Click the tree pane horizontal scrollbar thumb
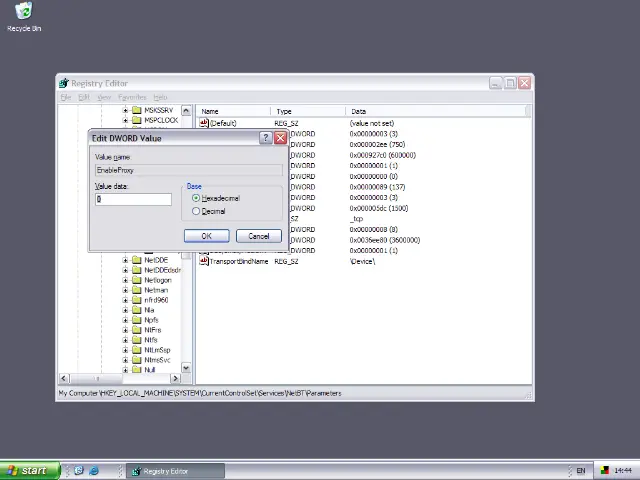The height and width of the screenshot is (480, 640). tap(97, 378)
